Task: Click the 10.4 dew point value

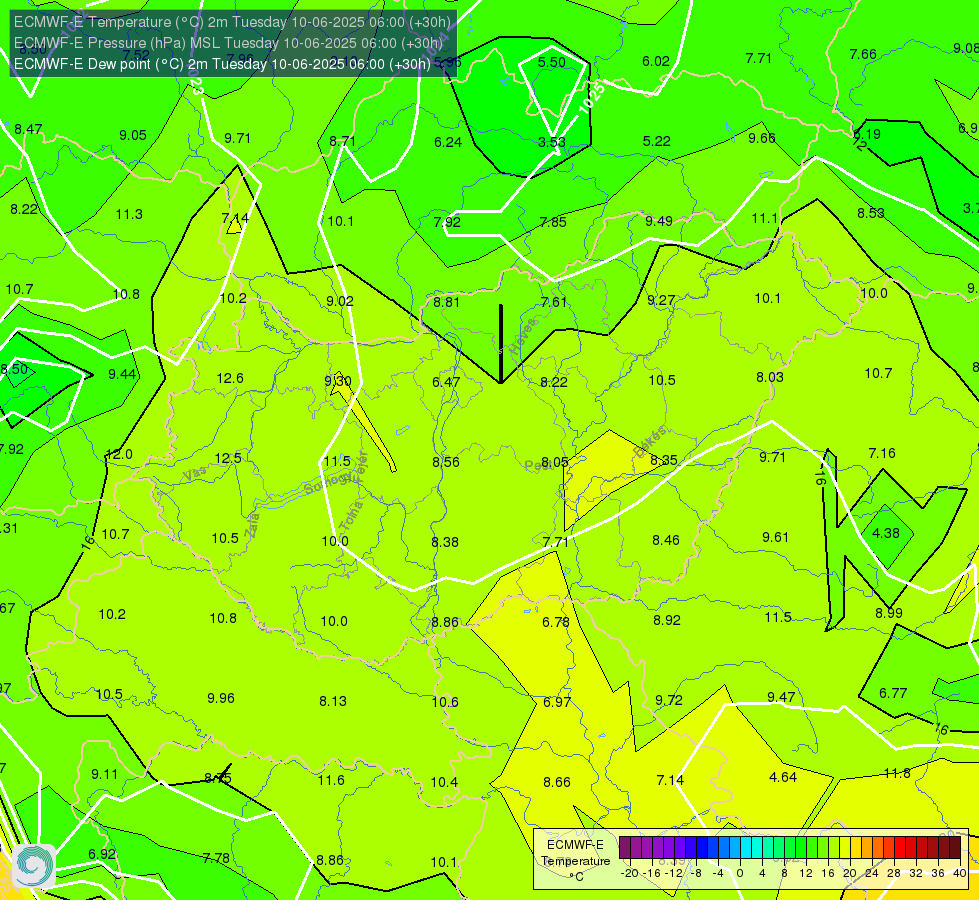Action: tap(444, 783)
